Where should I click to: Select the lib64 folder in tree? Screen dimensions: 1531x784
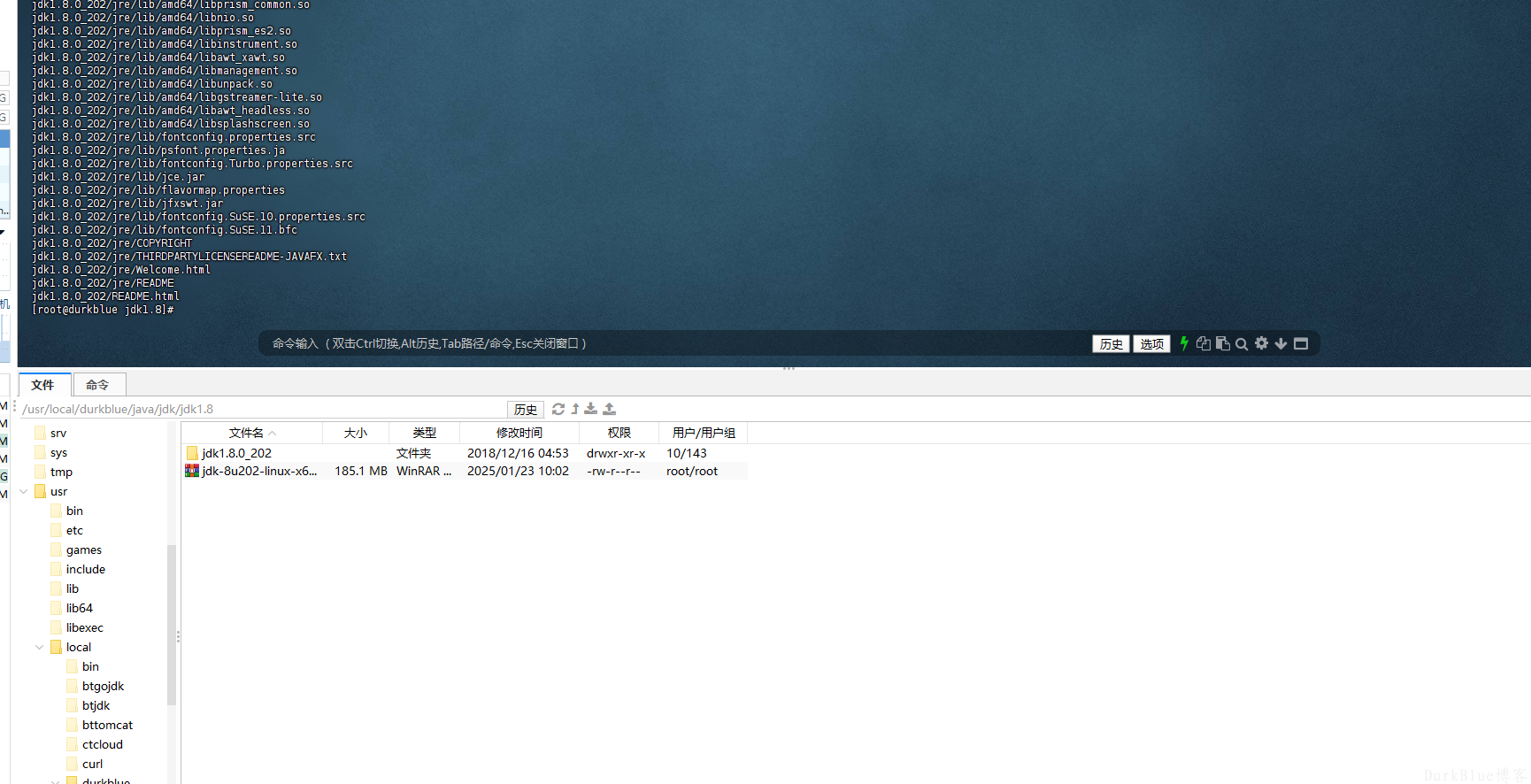pos(80,608)
